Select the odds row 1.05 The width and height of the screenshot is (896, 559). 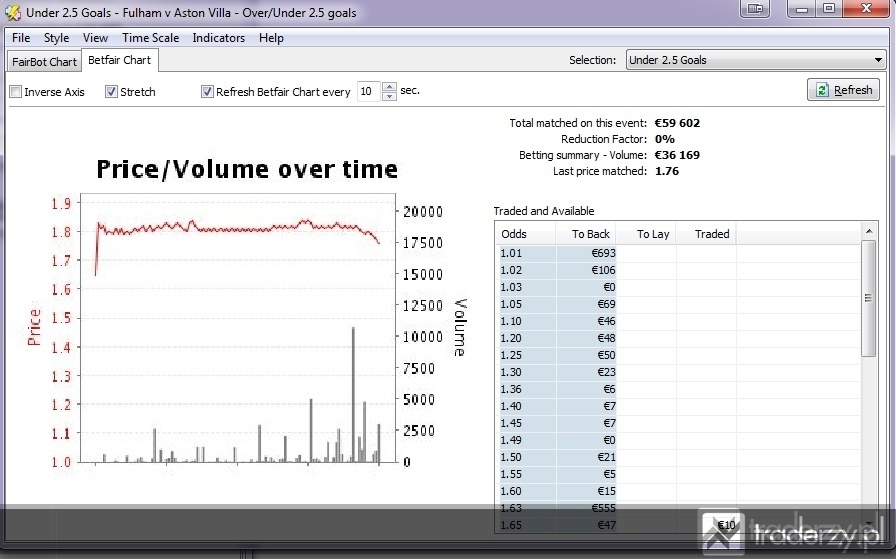click(x=678, y=304)
